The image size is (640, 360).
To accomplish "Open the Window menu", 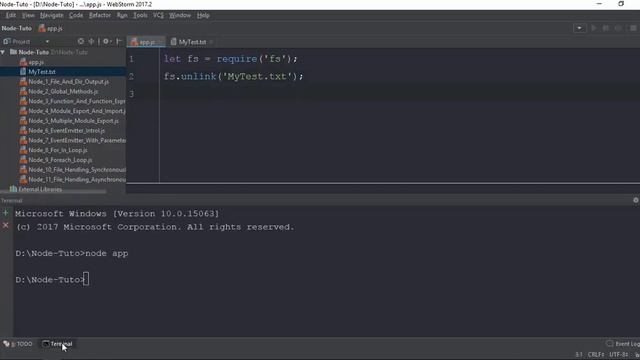I will pos(180,15).
